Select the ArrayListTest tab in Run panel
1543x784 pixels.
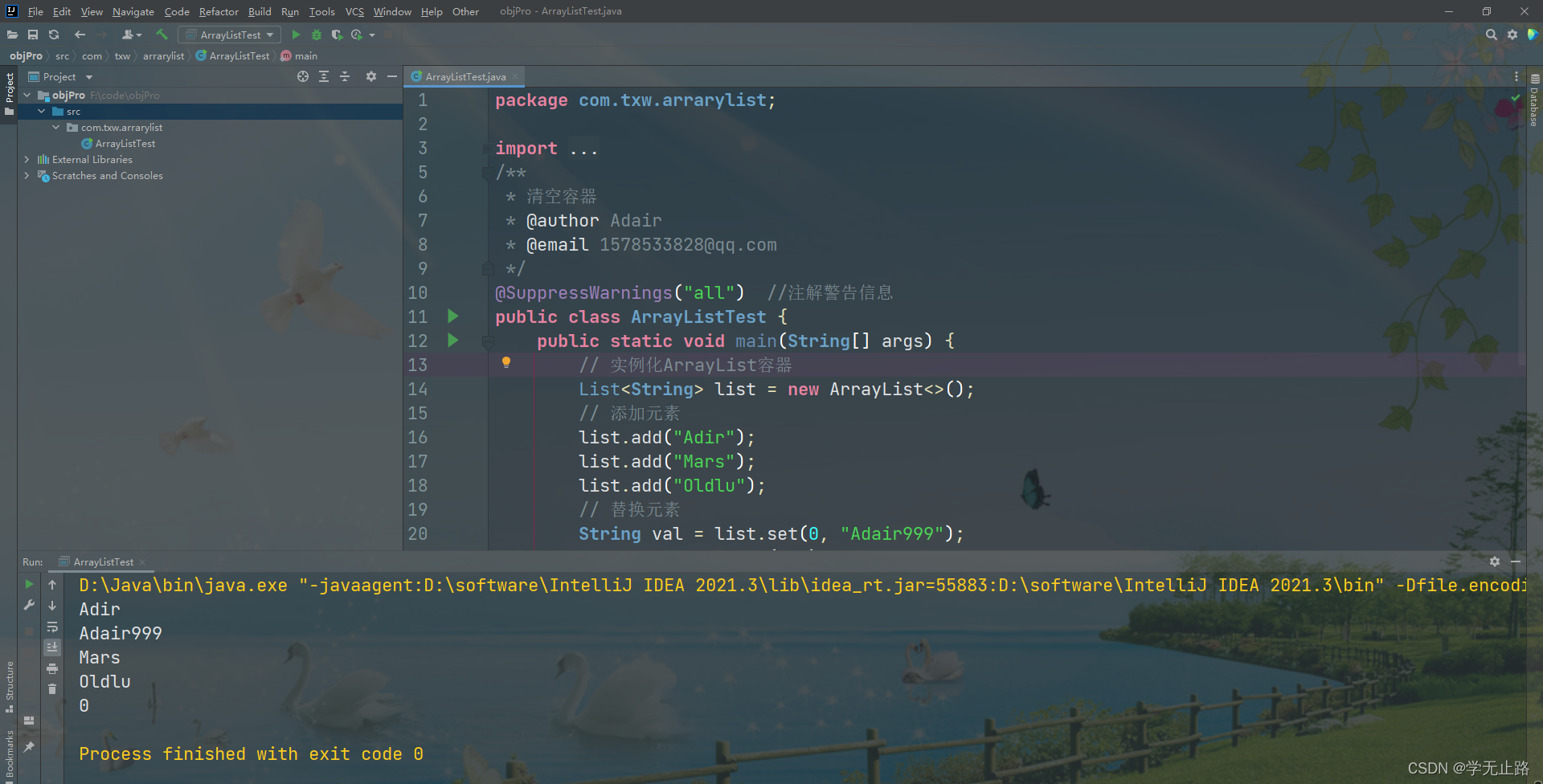(103, 561)
